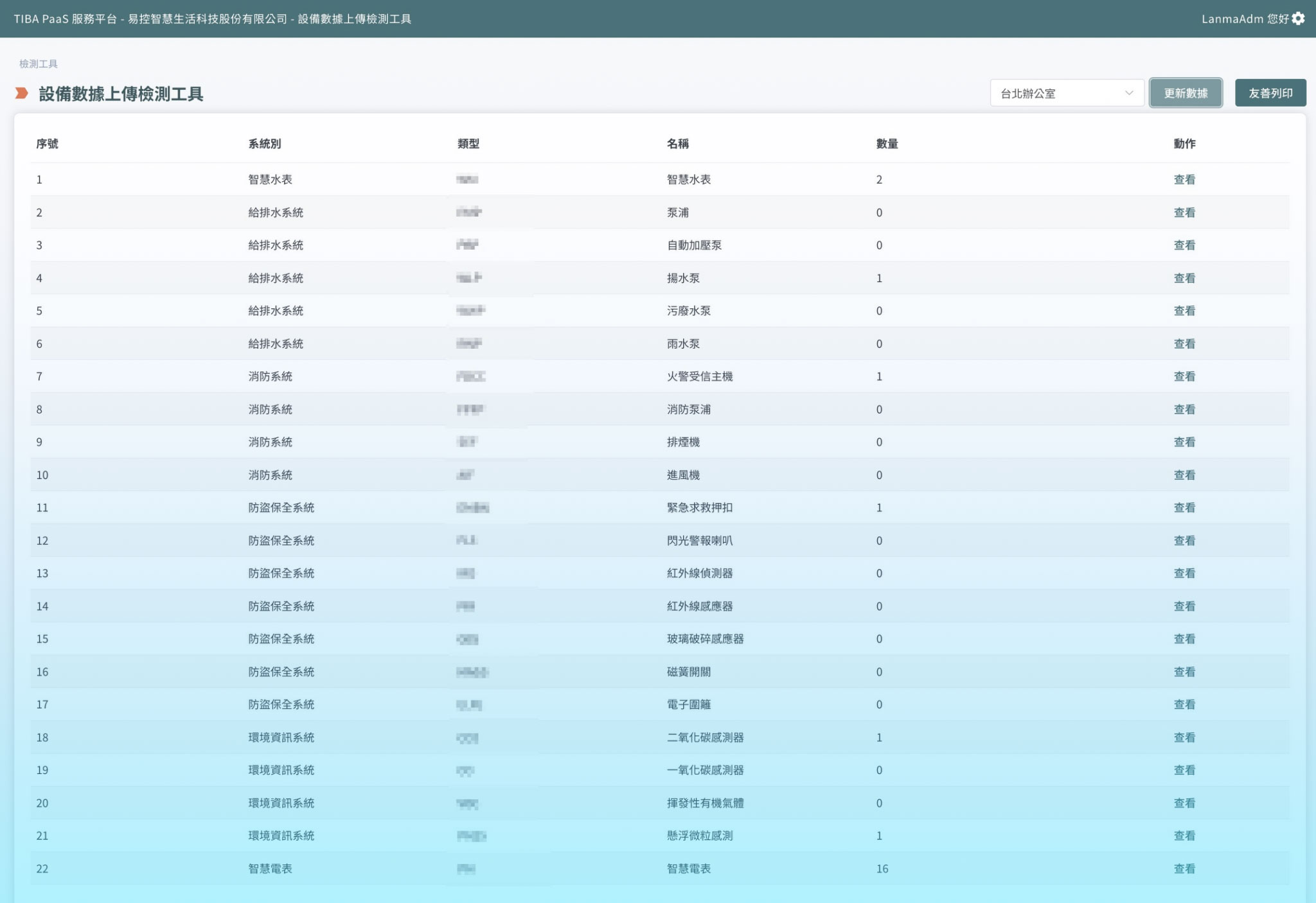Click the orange arrow icon beside the page title
Viewport: 1316px width, 903px height.
pos(22,94)
